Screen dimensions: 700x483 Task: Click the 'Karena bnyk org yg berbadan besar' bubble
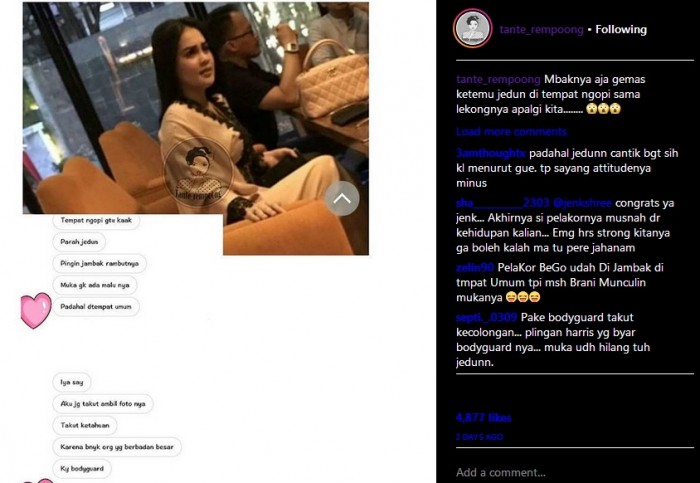point(117,447)
